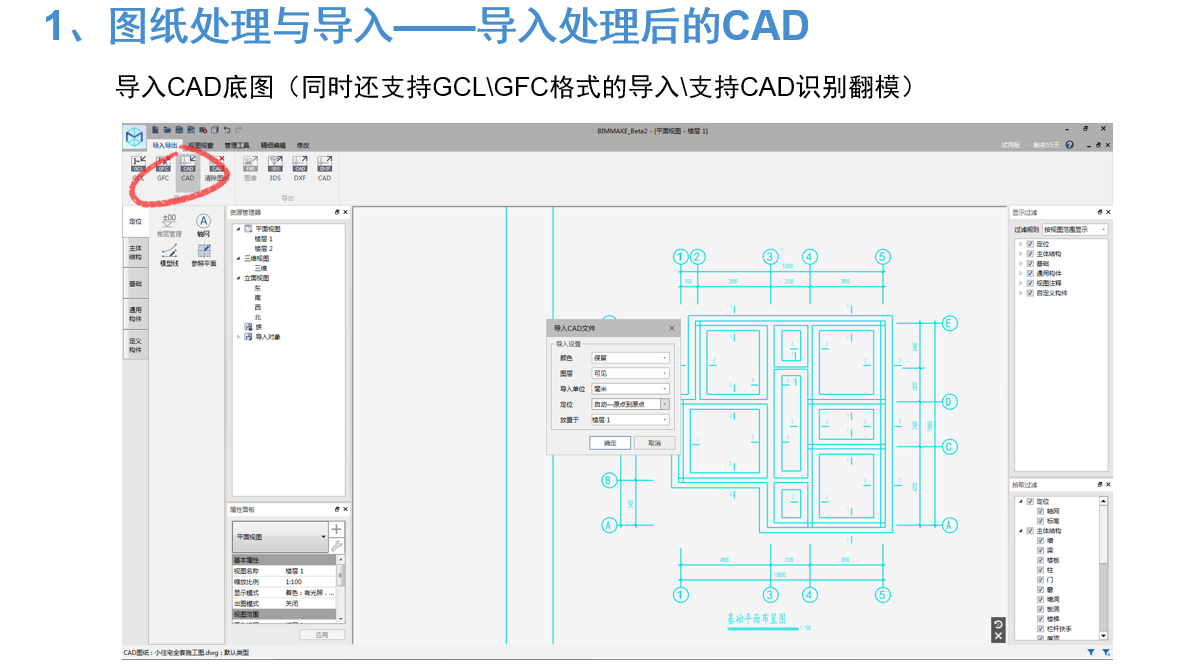The height and width of the screenshot is (671, 1188).
Task: Select the 参照平面 reference plane tool
Action: pyautogui.click(x=203, y=255)
